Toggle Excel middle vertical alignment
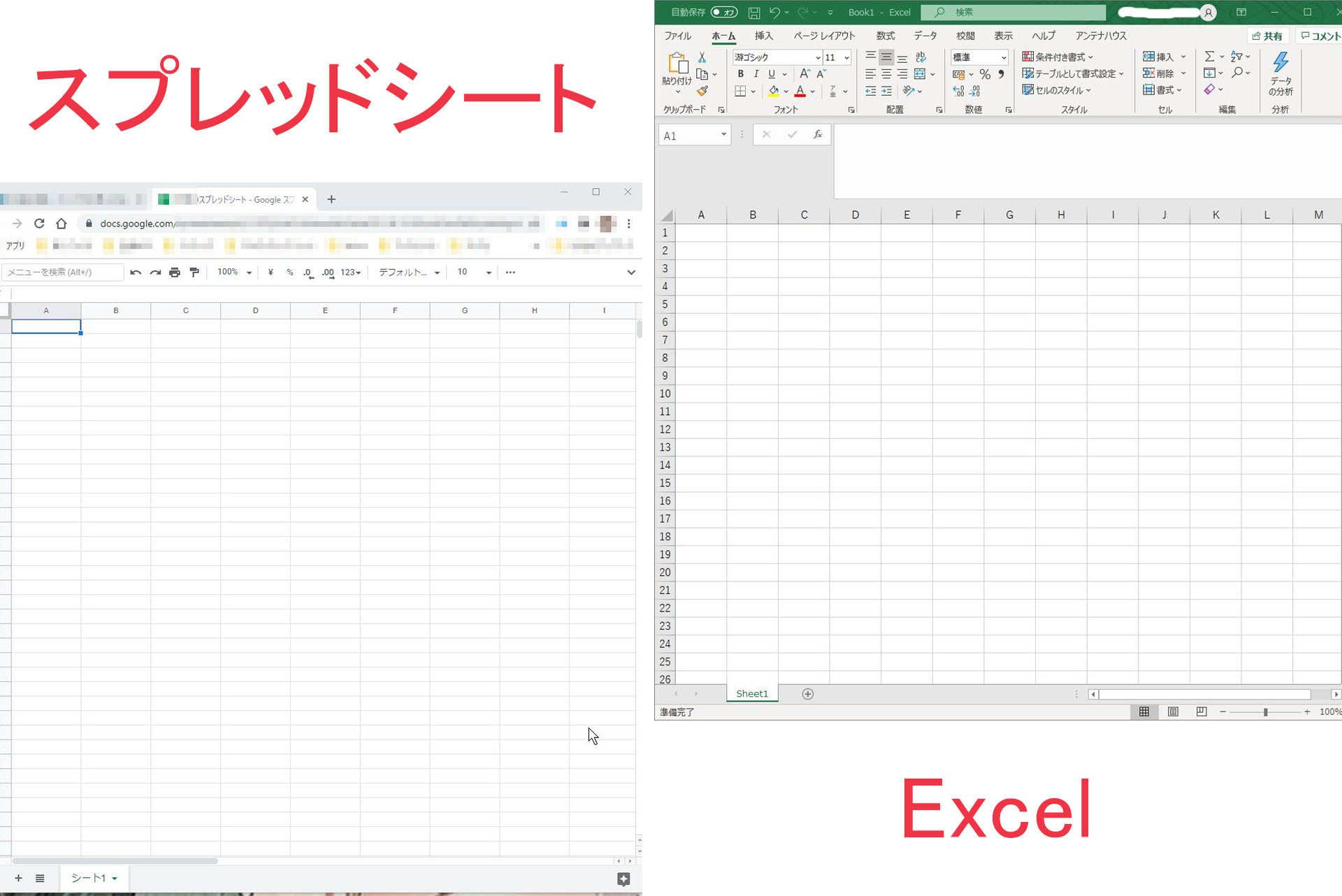The height and width of the screenshot is (896, 1342). pos(886,57)
